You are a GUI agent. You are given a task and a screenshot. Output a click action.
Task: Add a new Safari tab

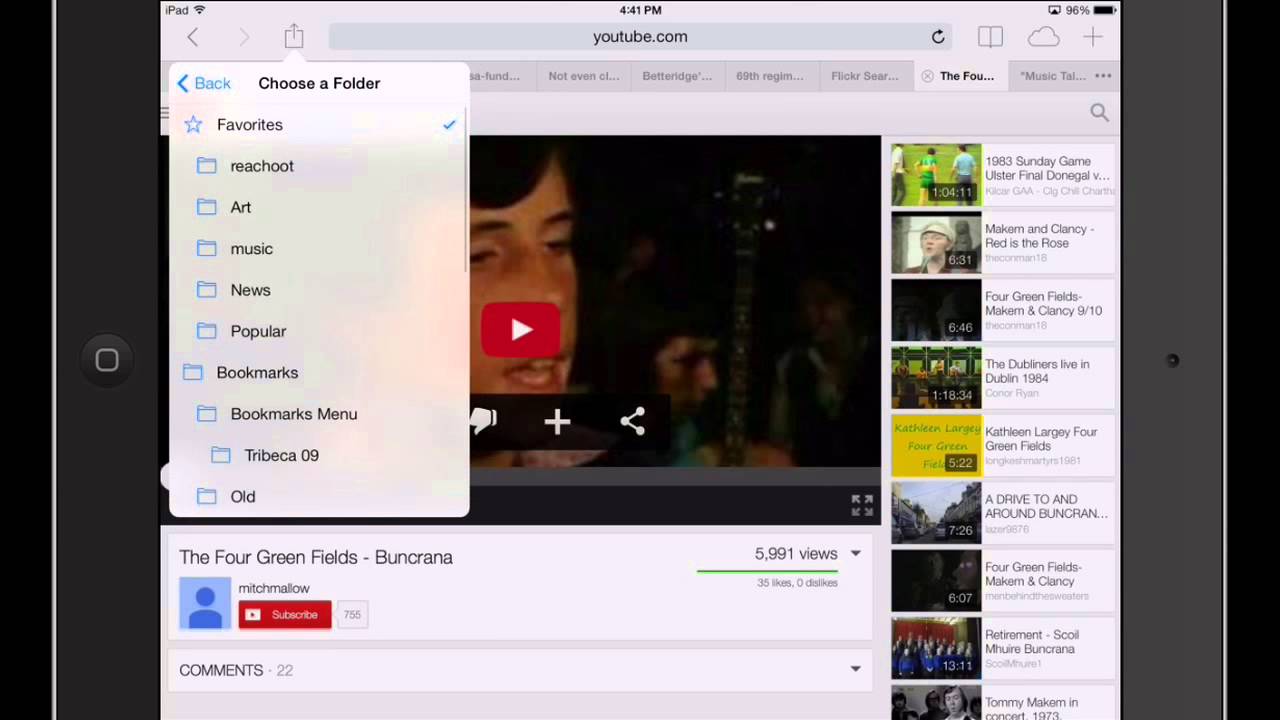point(1092,37)
